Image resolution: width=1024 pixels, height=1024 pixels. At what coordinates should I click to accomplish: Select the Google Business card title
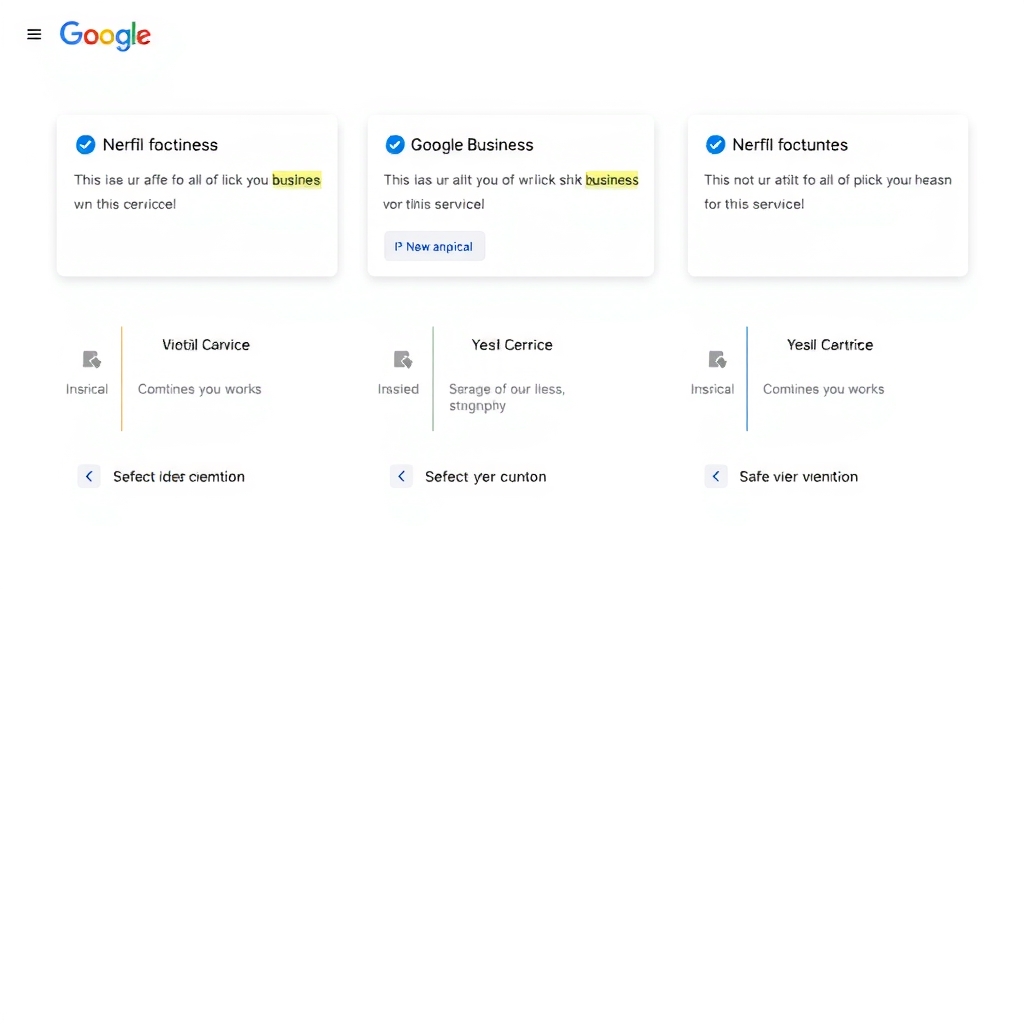(472, 145)
